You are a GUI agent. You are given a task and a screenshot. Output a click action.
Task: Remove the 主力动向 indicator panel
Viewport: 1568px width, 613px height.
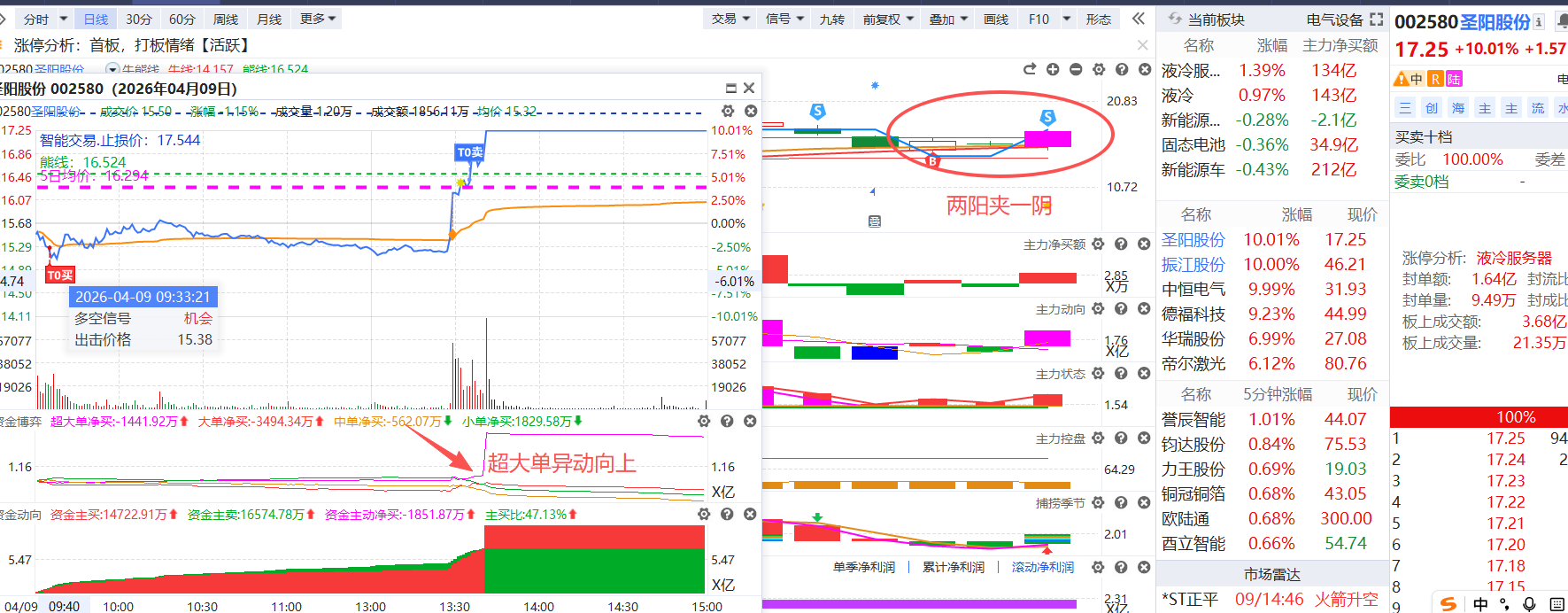pyautogui.click(x=1144, y=309)
